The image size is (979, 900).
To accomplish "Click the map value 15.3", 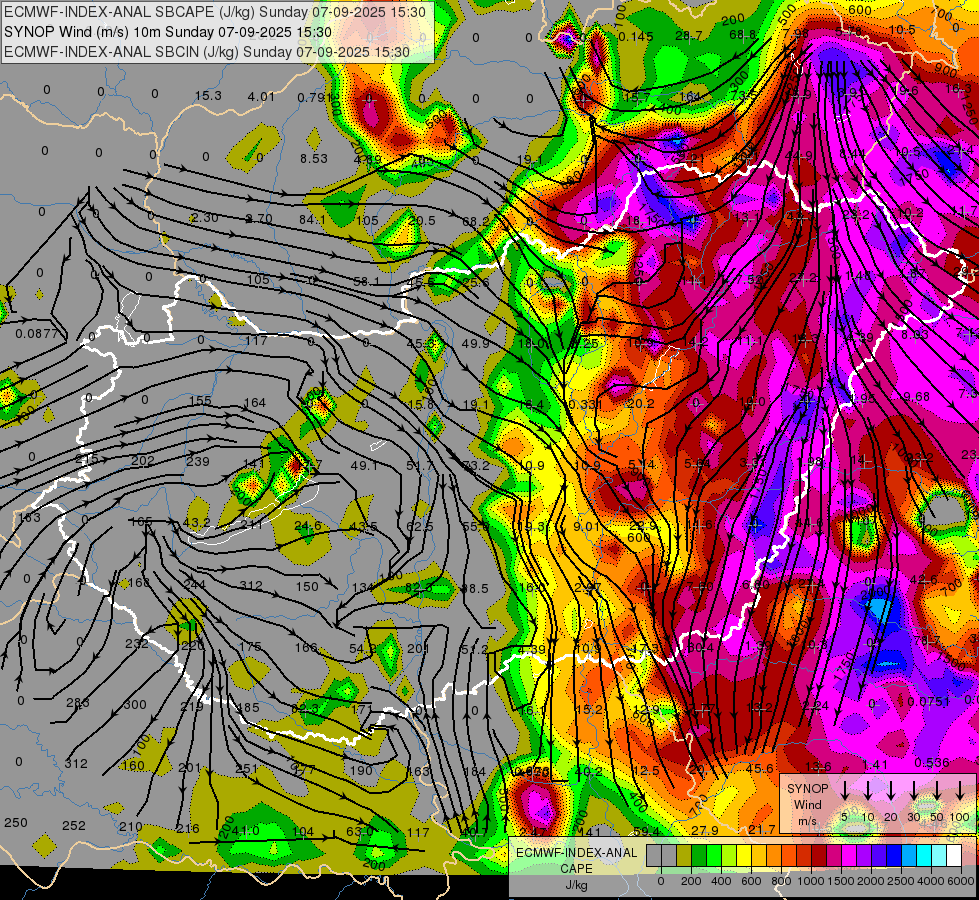I will coord(209,96).
